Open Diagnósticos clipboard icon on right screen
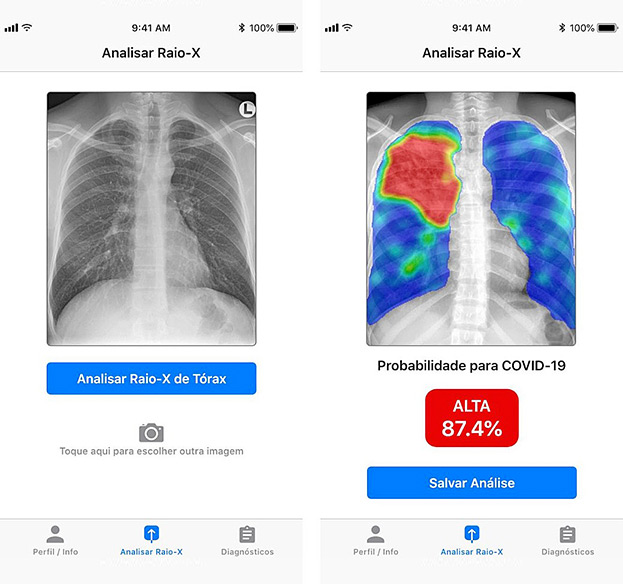The height and width of the screenshot is (584, 623). [x=567, y=534]
